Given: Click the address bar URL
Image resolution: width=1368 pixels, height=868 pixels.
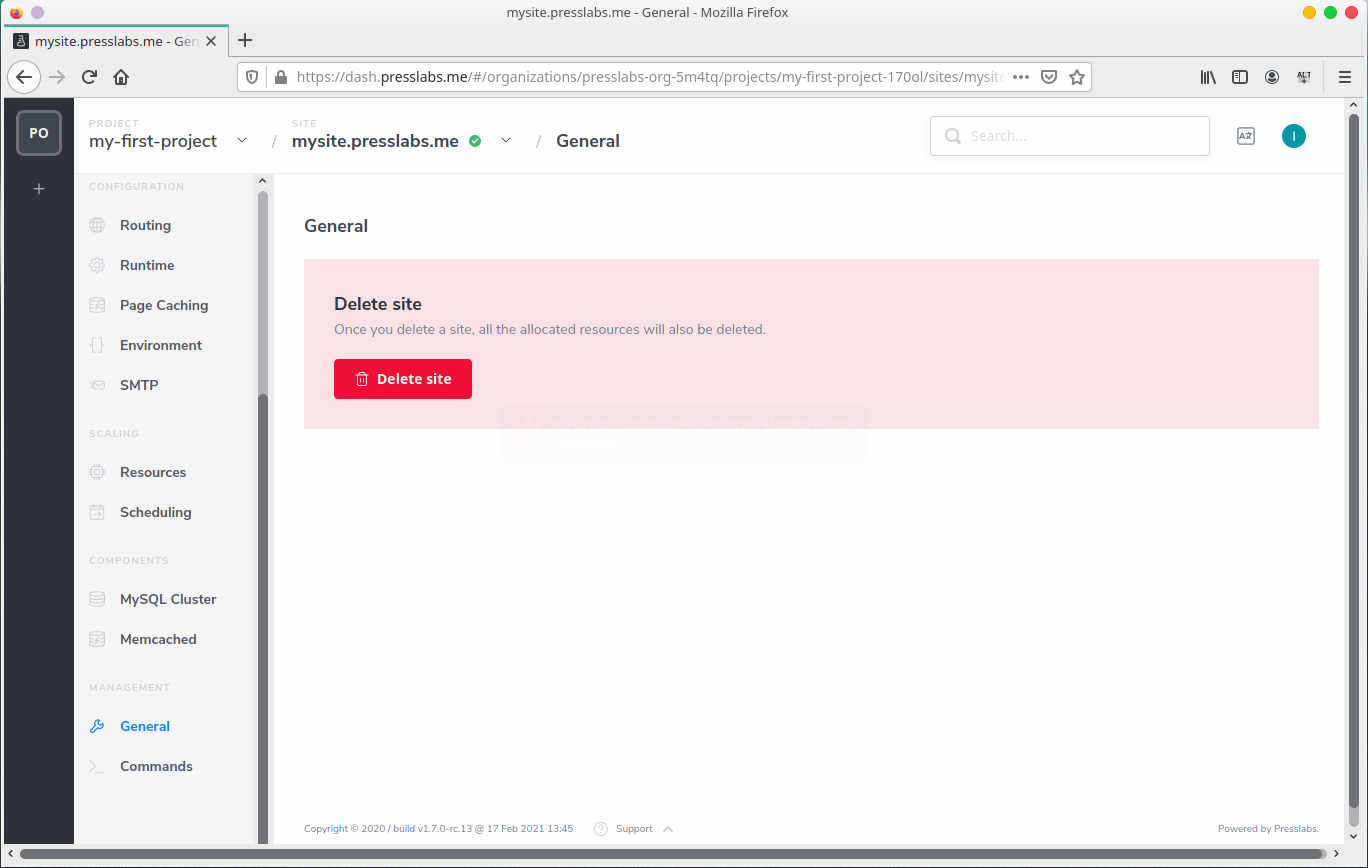Looking at the screenshot, I should [x=649, y=77].
